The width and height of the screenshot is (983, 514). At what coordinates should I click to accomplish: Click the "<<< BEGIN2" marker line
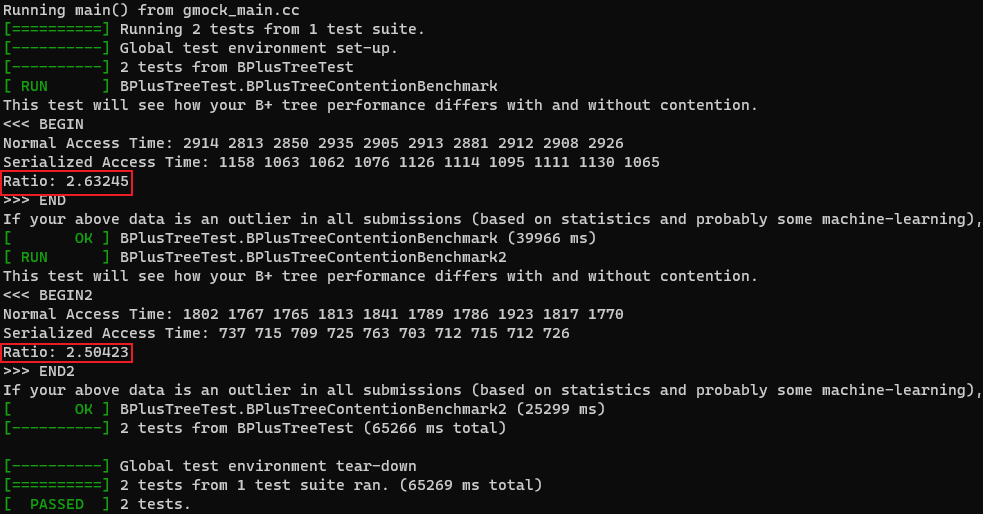pos(47,295)
